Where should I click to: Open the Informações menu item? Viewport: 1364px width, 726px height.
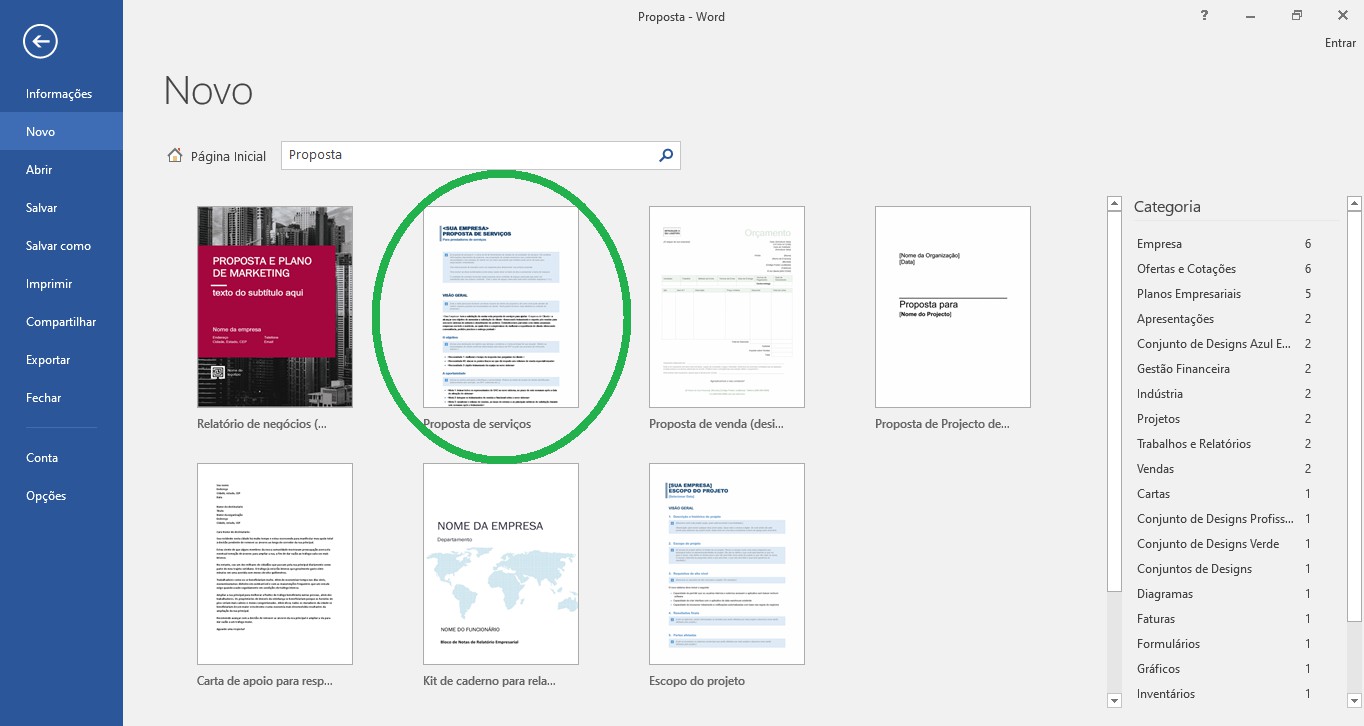[61, 94]
